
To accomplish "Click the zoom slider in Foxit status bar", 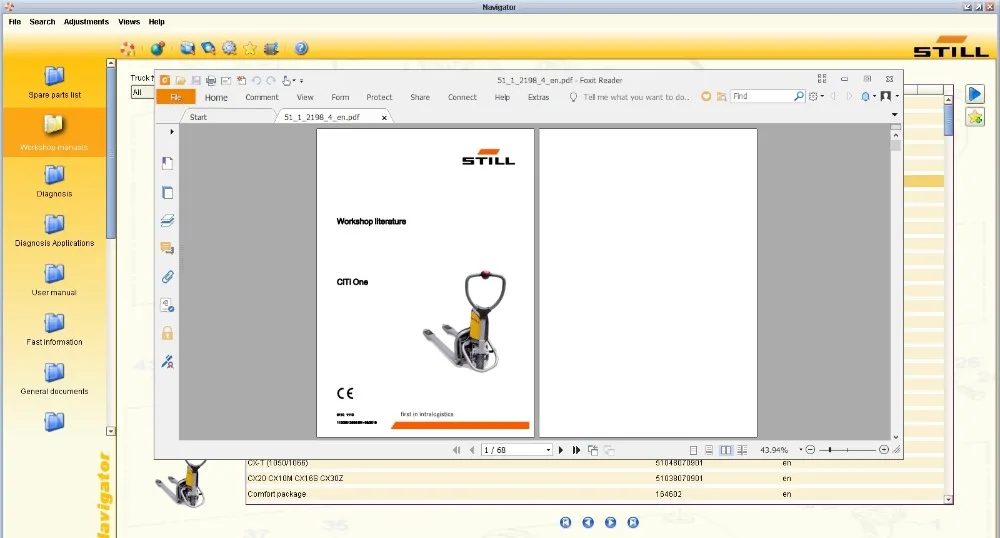I will point(847,450).
